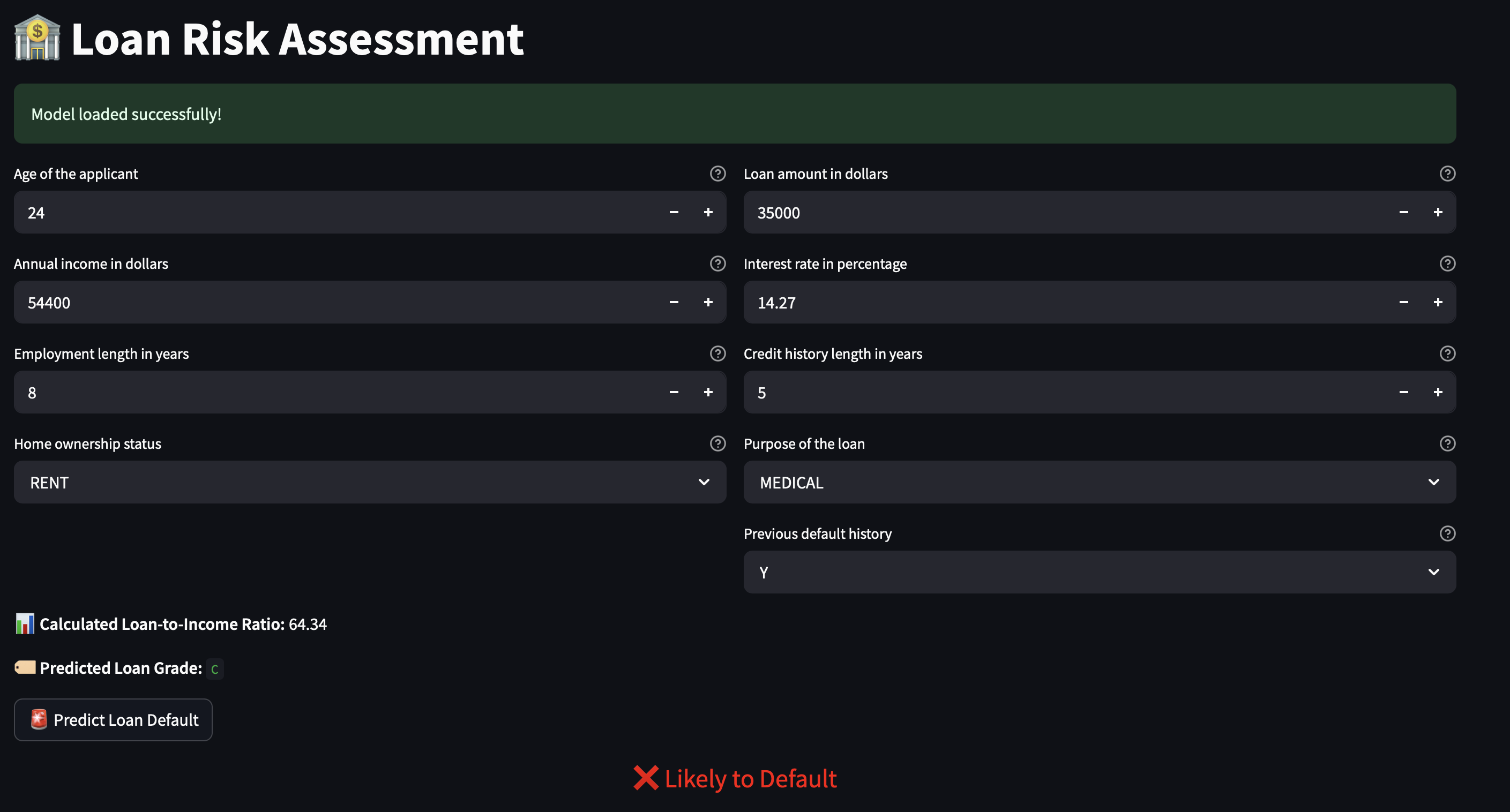Click help icon for Employment length in years
This screenshot has height=812, width=1510.
[x=717, y=354]
